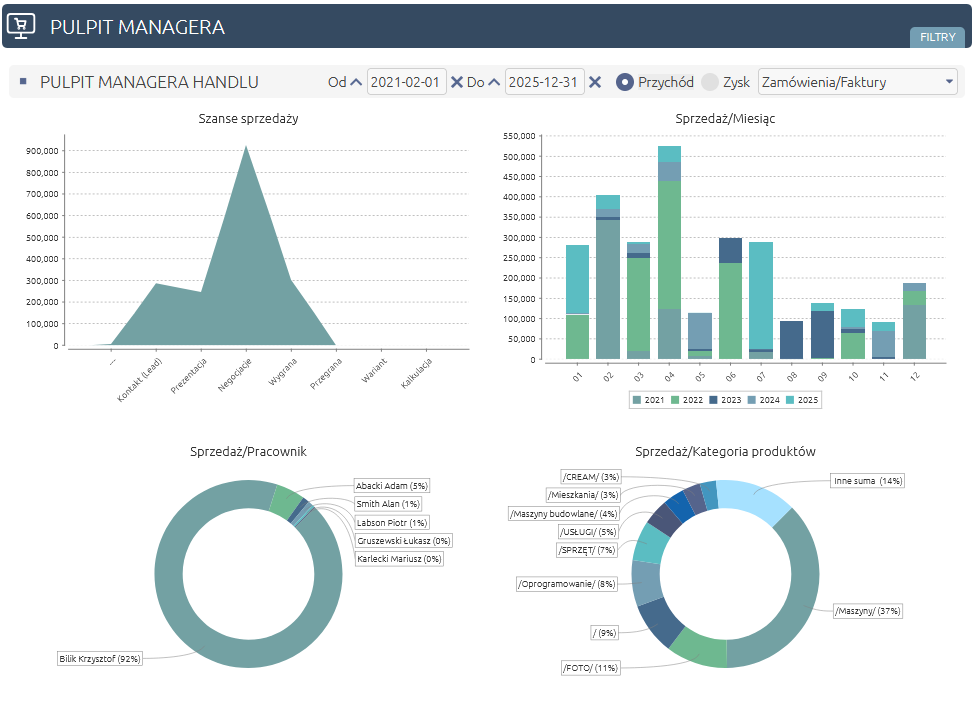Click the Sprzedaż/Kategoria produktów chart title
Viewport: 973px width, 708px height.
(x=725, y=451)
